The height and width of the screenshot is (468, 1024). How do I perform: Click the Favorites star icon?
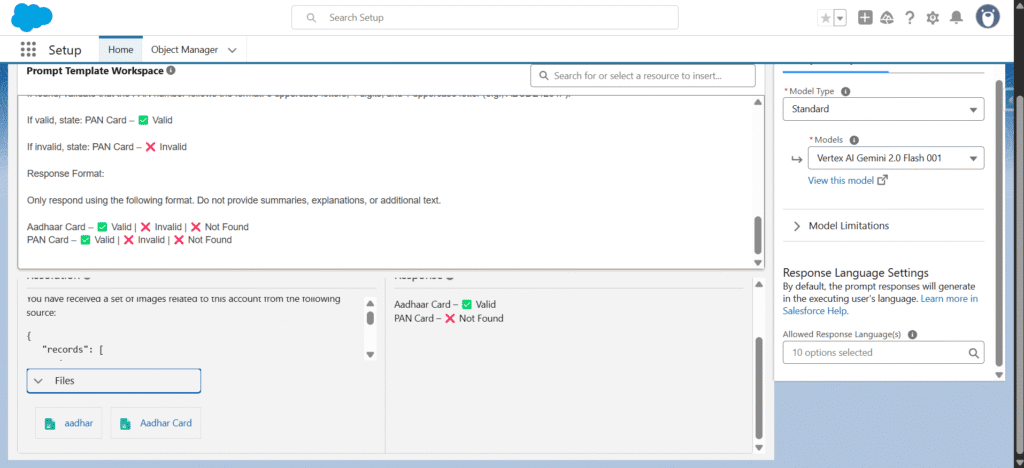(825, 18)
